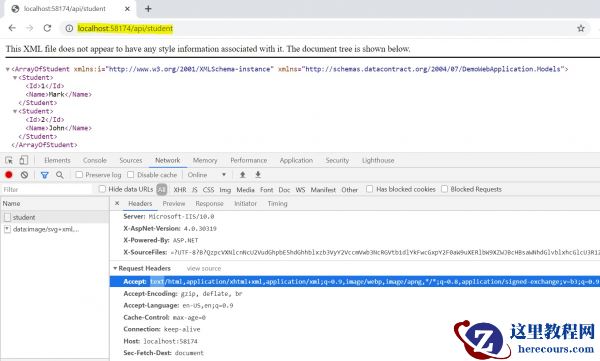The image size is (600, 361).
Task: Click the Name column header
Action: [55, 204]
